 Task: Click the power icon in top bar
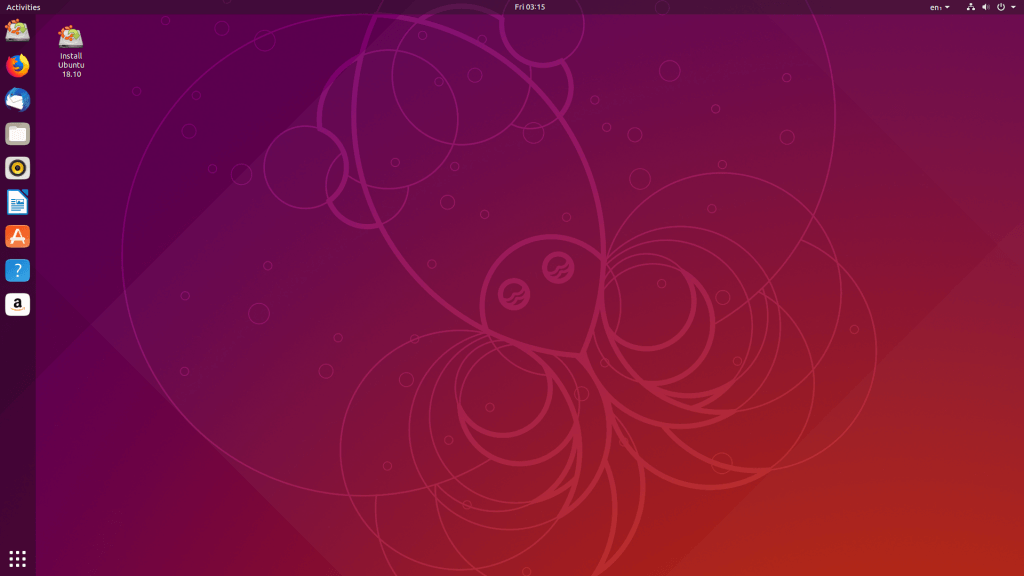(1001, 7)
